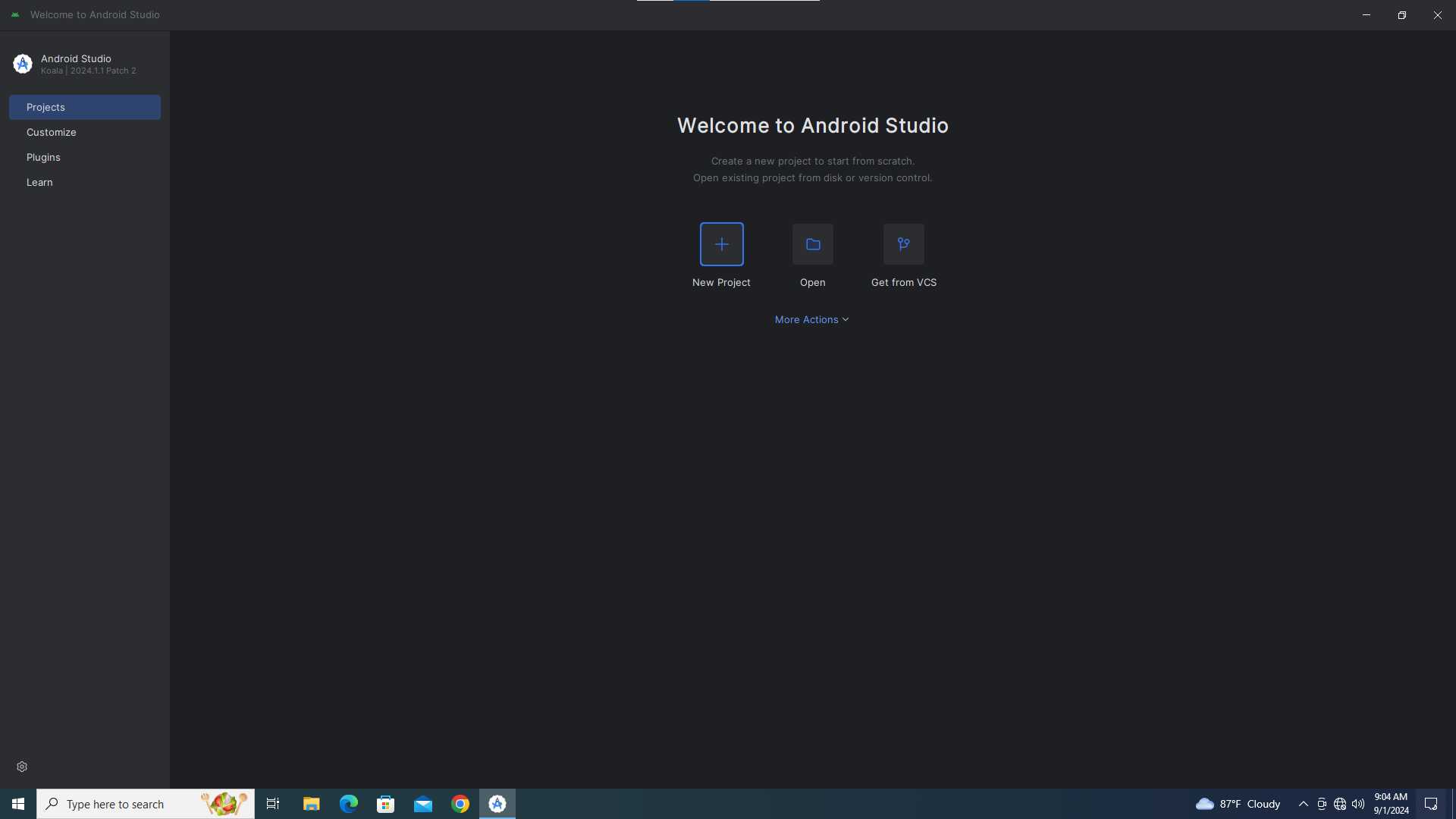This screenshot has width=1456, height=819.
Task: Click the Android Studio logo in the sidebar
Action: 23,64
